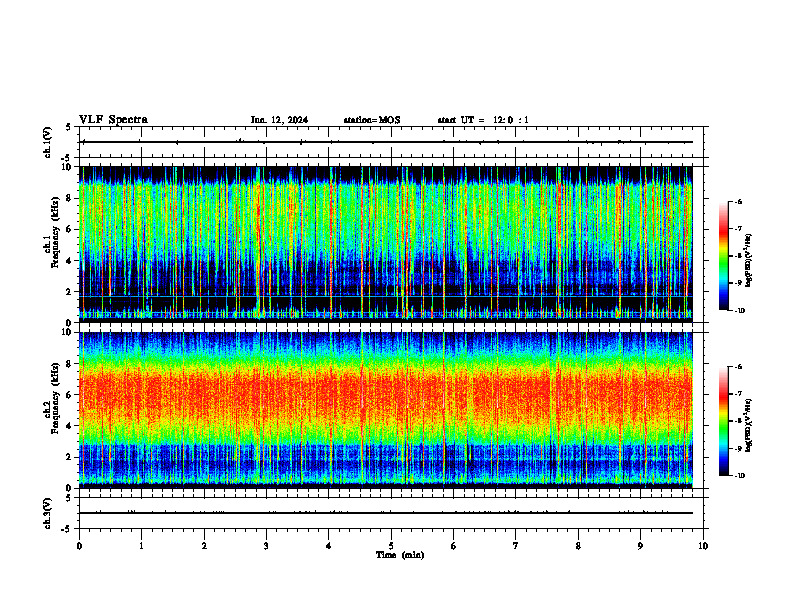Click the "6" kHz tick on ch.1 frequency axis
The height and width of the screenshot is (612, 792).
71,229
